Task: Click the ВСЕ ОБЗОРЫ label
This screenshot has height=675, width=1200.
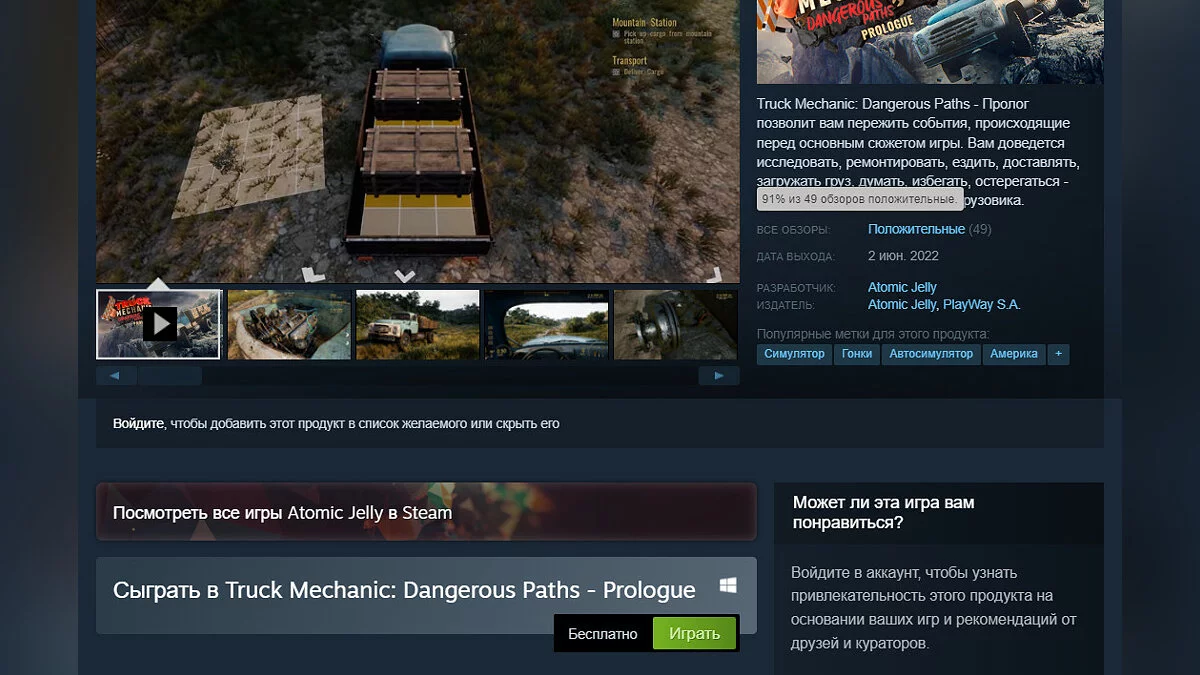Action: 795,230
